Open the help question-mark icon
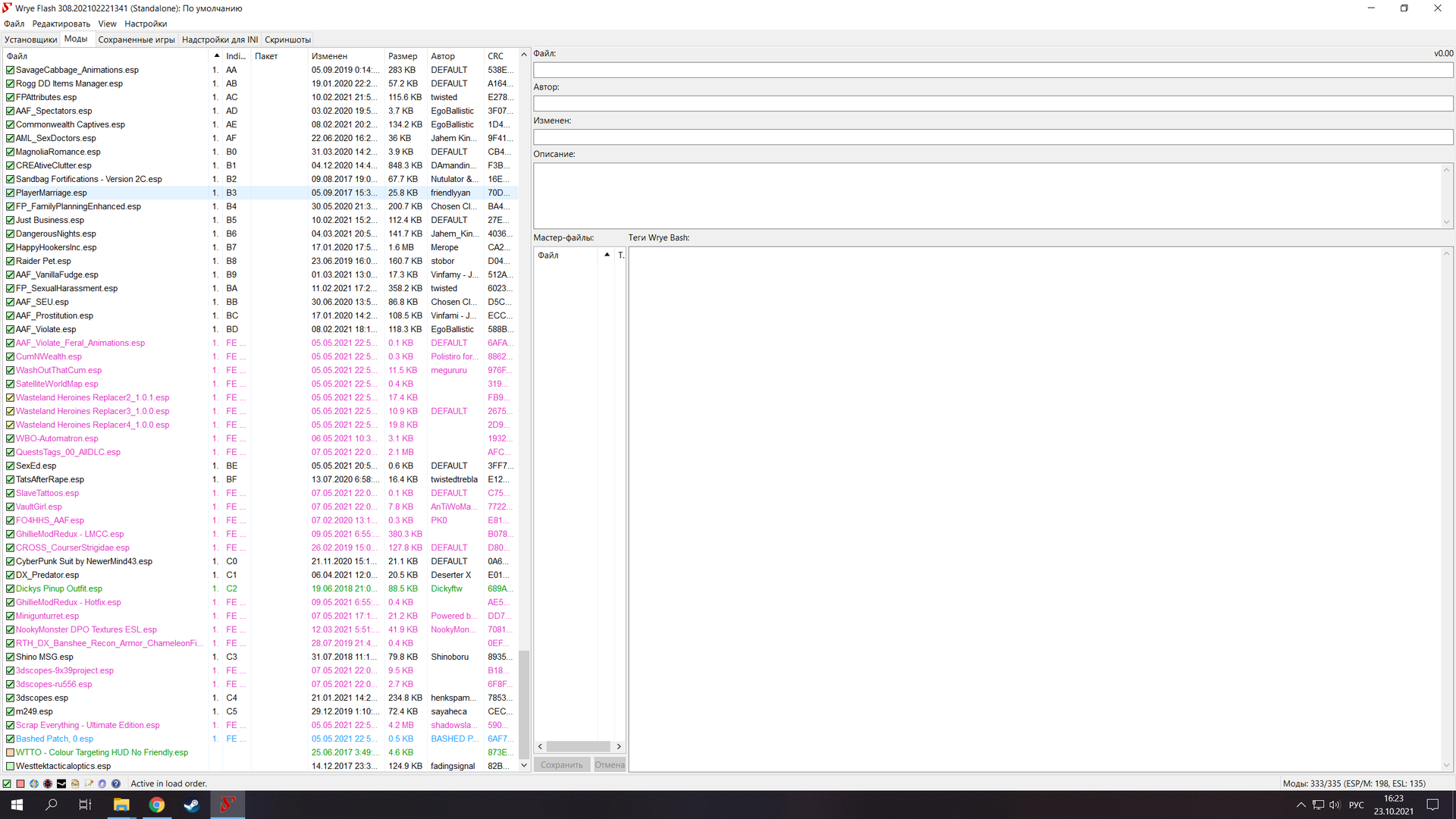This screenshot has width=1456, height=819. (116, 783)
